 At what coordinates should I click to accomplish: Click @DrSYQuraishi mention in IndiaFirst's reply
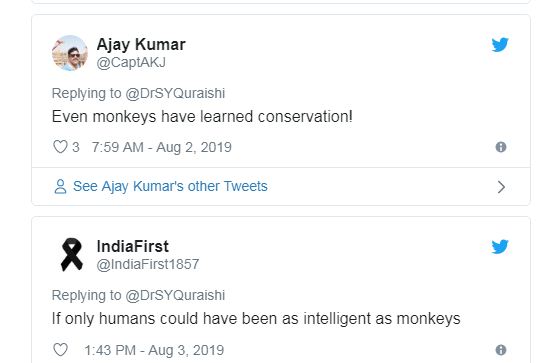tap(175, 295)
